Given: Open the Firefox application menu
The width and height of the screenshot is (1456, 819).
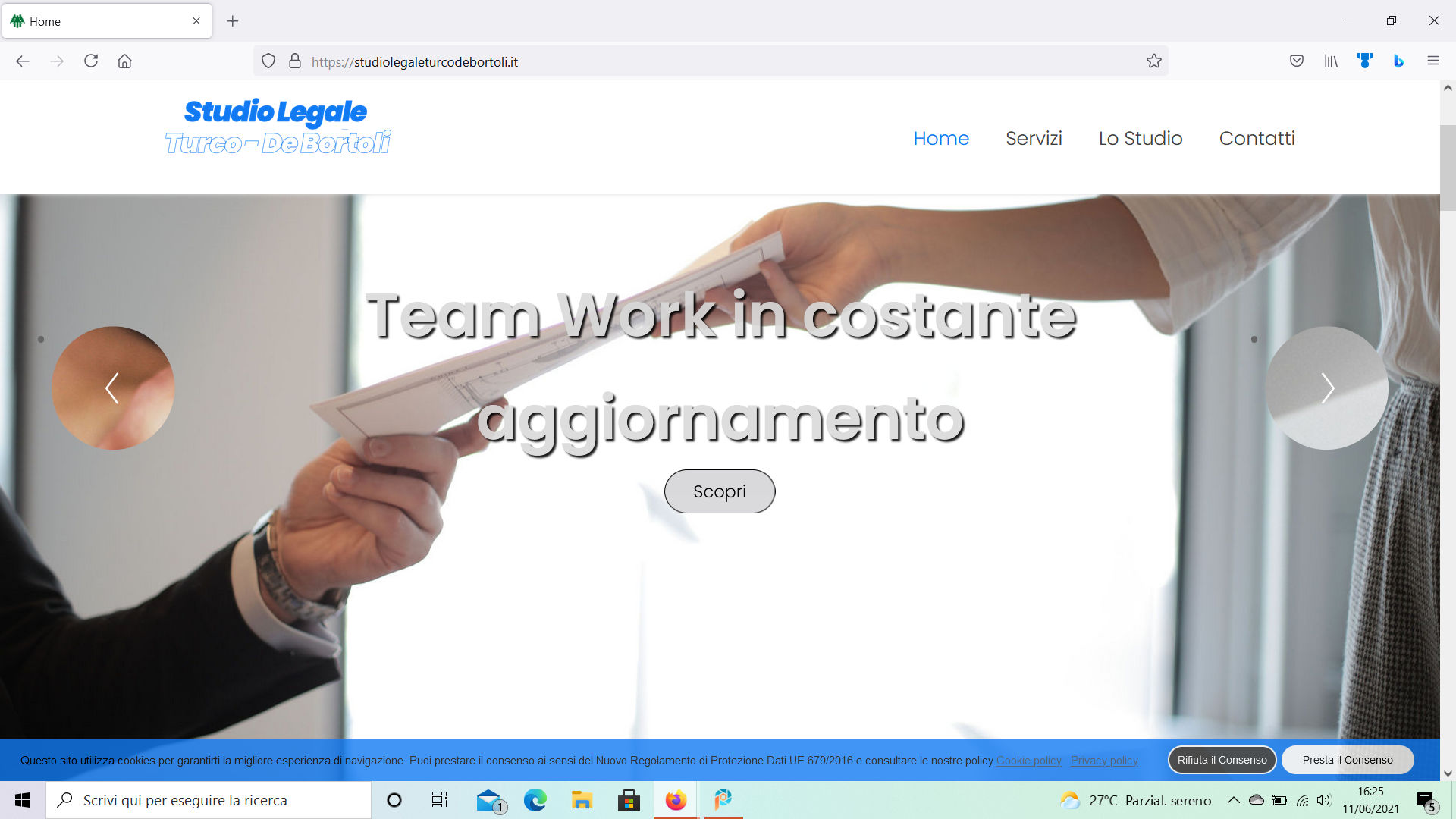Looking at the screenshot, I should coord(1433,61).
